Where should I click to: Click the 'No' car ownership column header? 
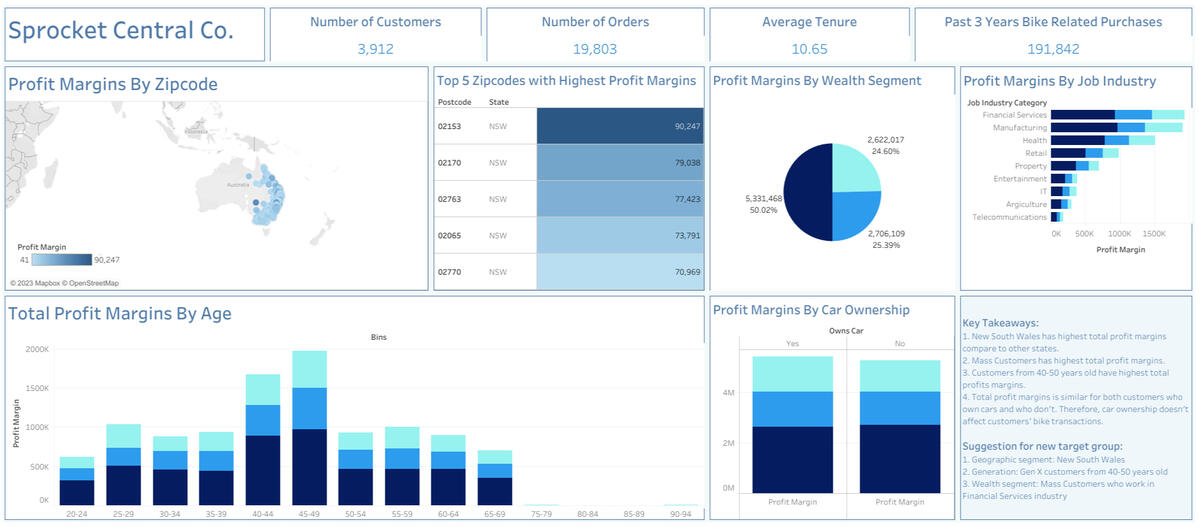[900, 343]
